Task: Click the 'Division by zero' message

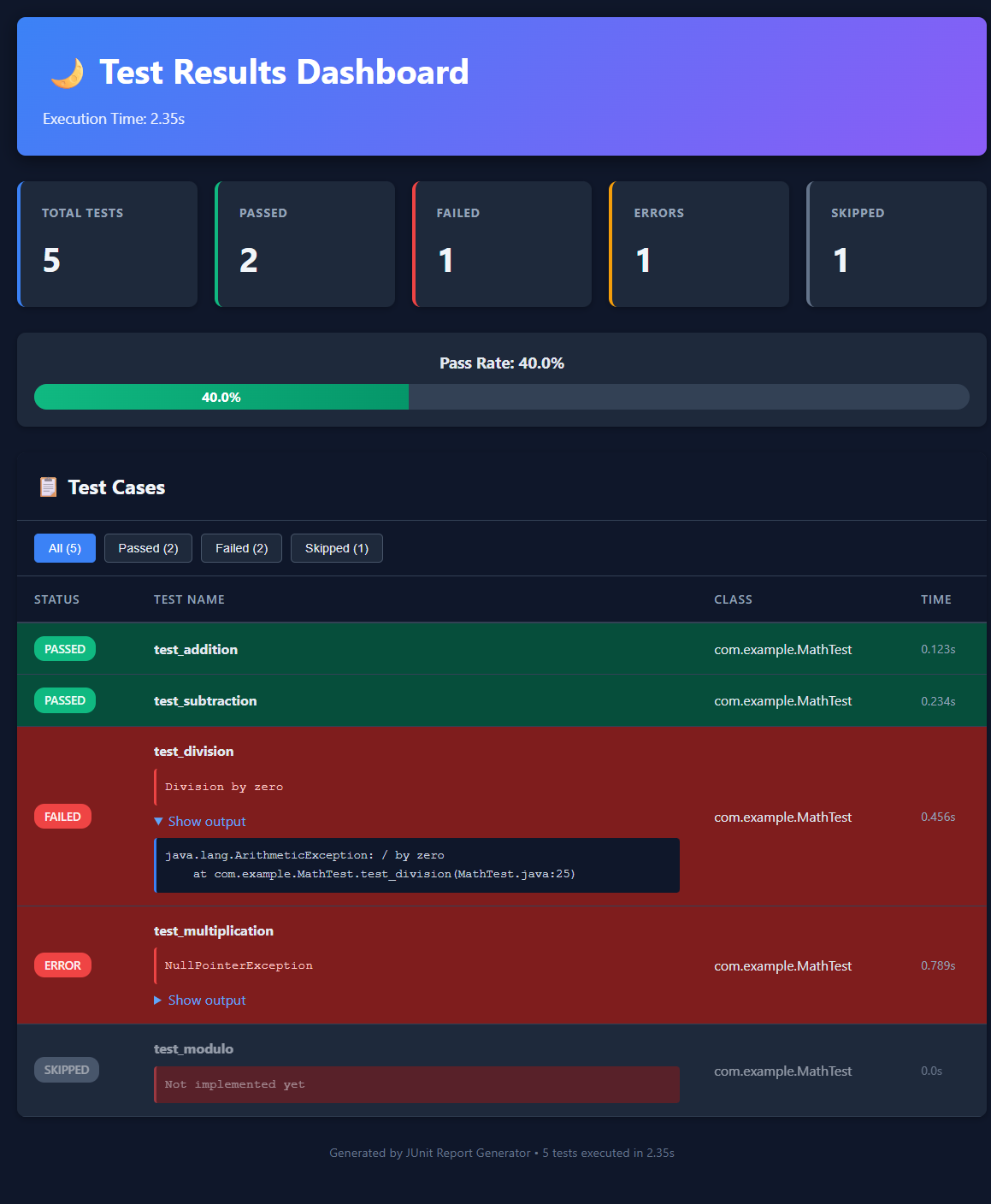Action: point(224,787)
